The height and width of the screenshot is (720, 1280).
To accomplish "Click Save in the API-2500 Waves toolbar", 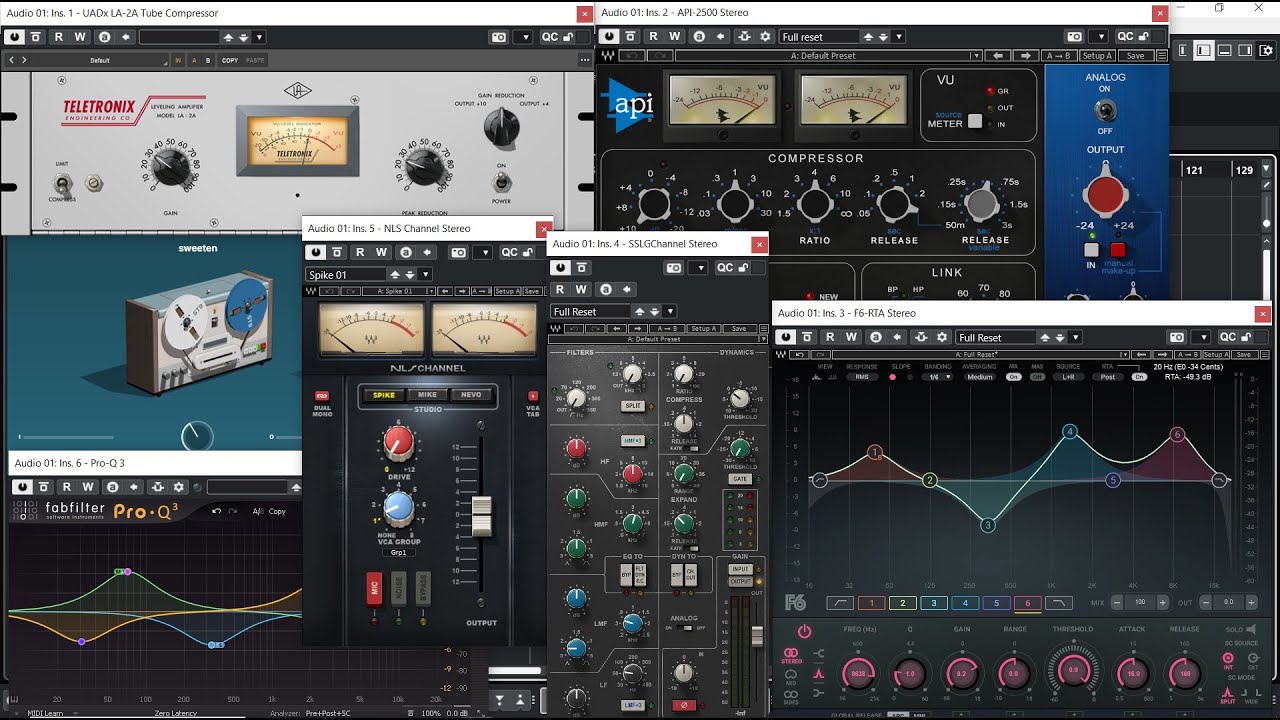I will coord(1135,56).
